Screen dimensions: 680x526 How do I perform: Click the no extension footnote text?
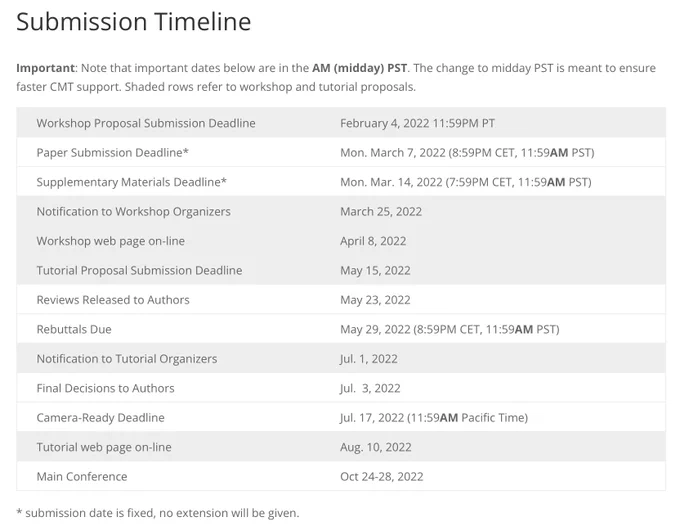point(158,513)
